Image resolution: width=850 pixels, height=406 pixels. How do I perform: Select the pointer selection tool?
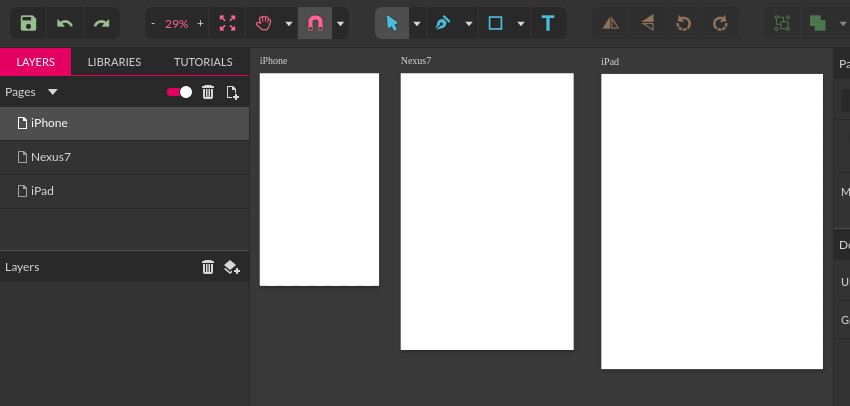coord(392,23)
